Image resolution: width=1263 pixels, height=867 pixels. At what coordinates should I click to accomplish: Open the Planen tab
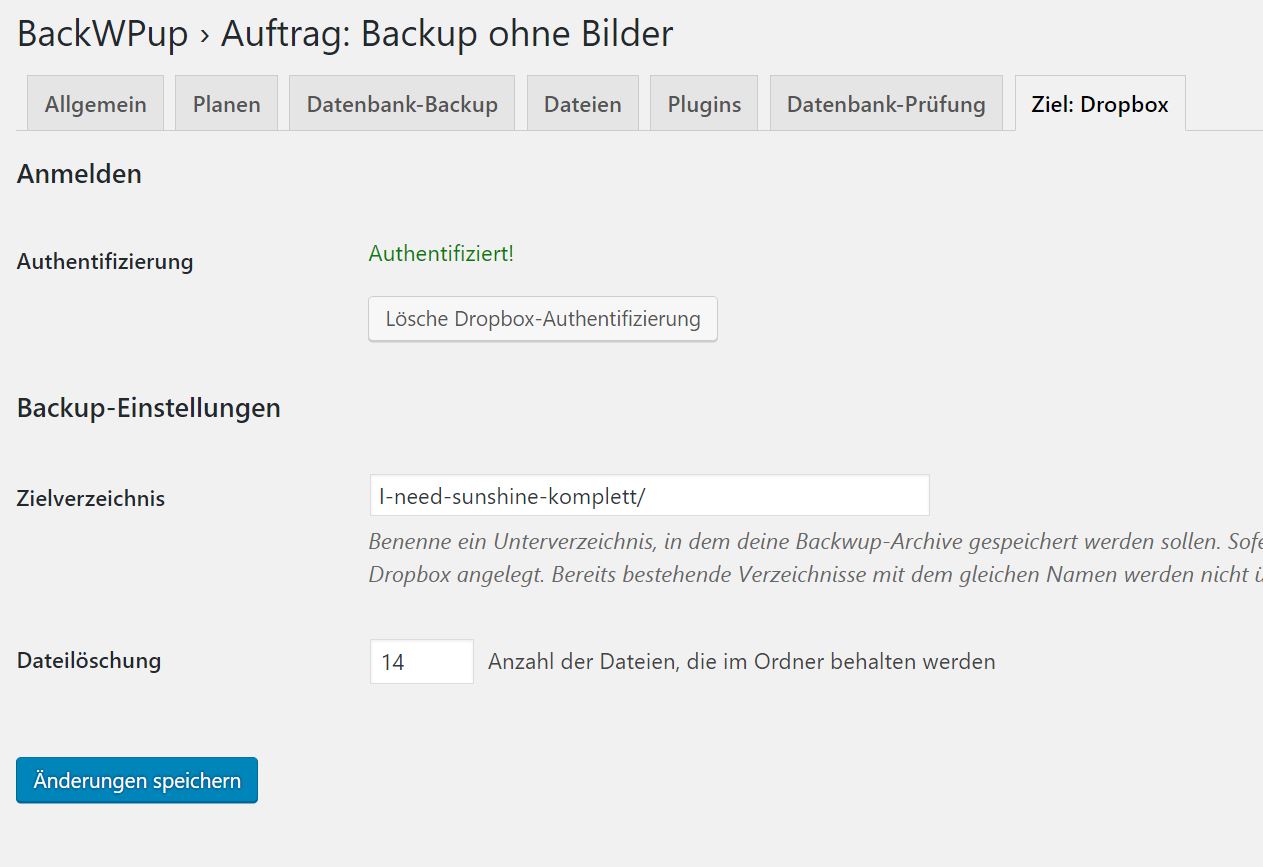coord(226,104)
